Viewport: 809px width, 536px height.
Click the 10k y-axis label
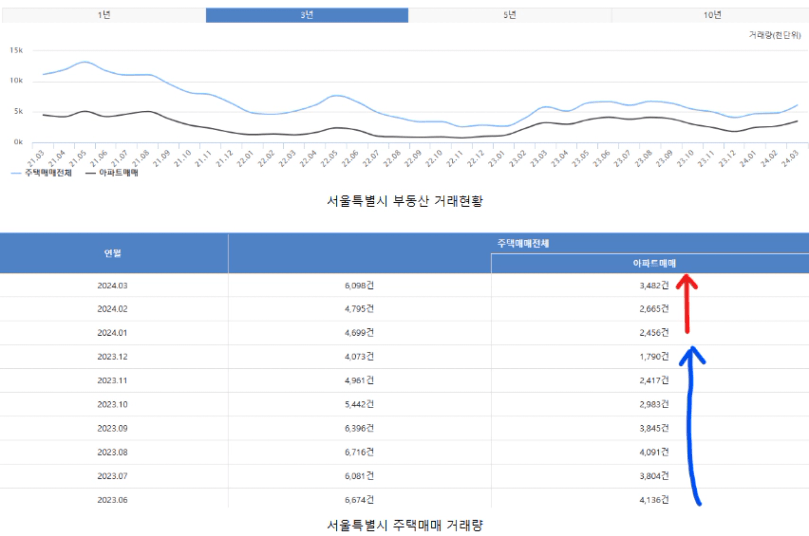(17, 80)
